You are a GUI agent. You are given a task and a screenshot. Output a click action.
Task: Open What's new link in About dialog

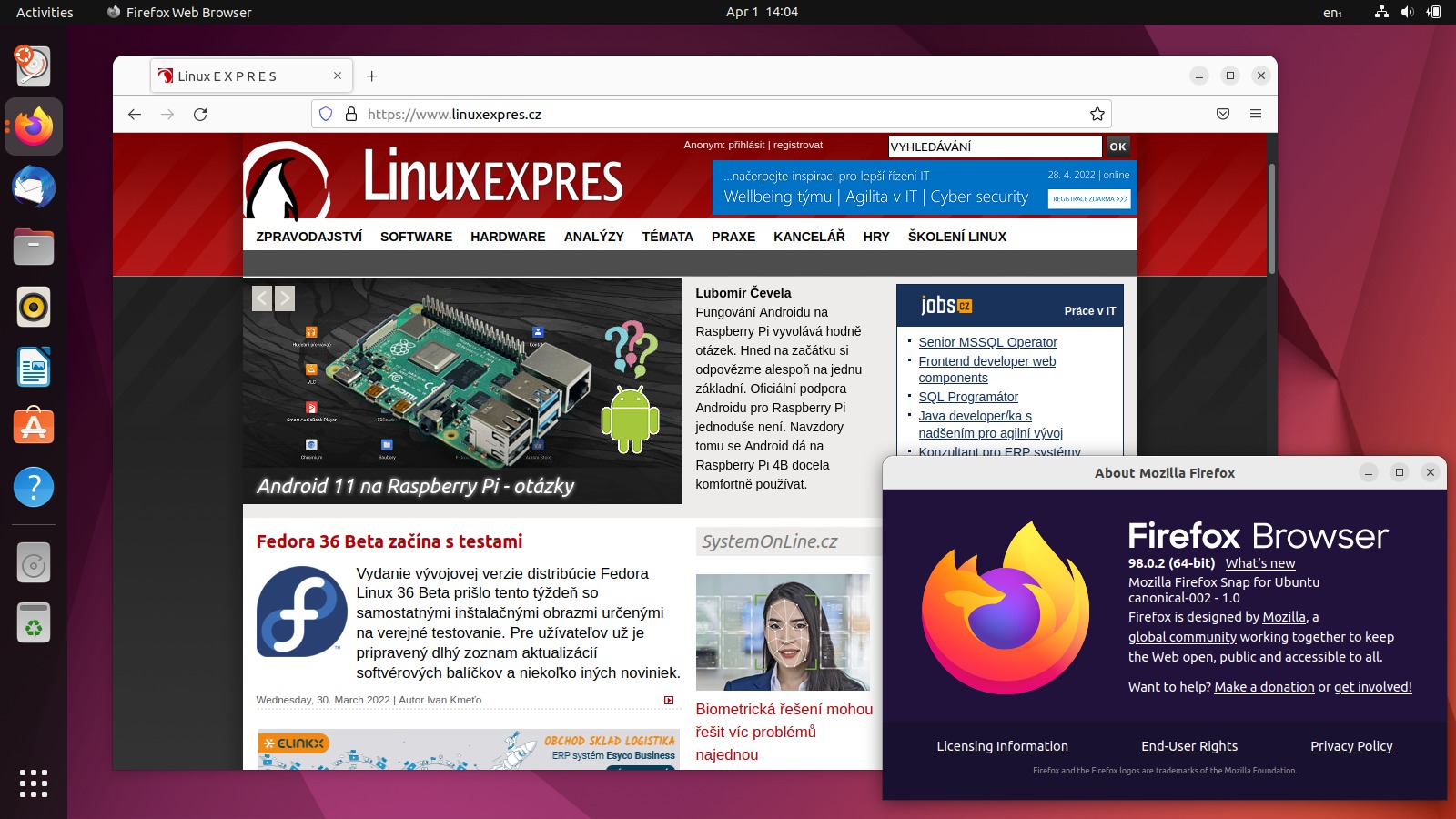pos(1260,563)
